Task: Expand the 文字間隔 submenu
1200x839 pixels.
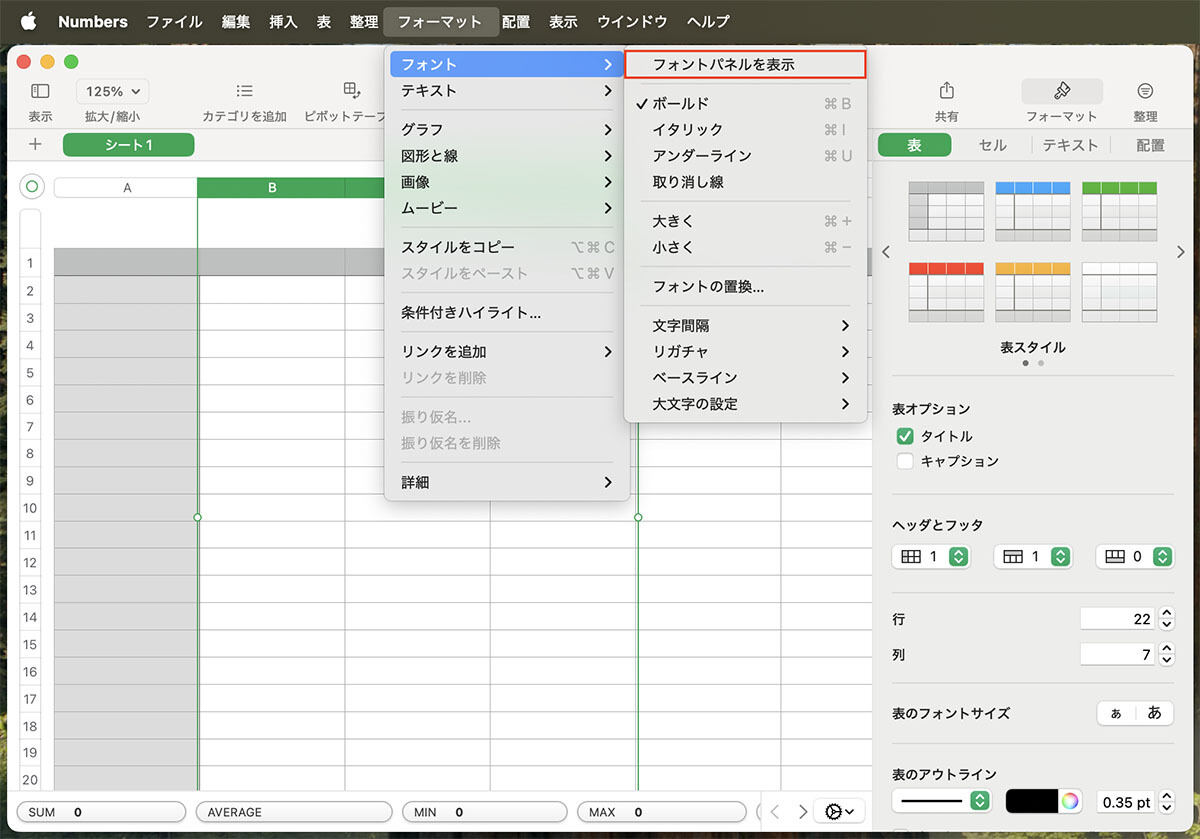Action: click(x=745, y=326)
